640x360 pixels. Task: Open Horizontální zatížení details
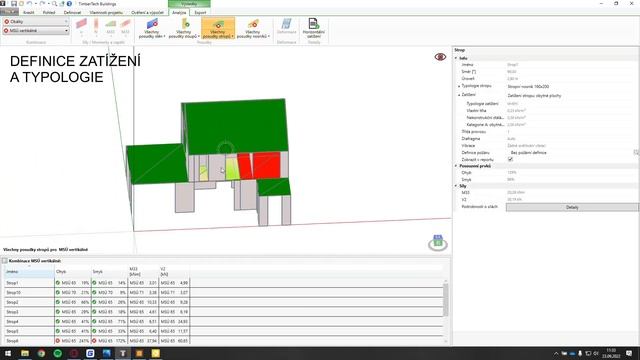pyautogui.click(x=313, y=28)
